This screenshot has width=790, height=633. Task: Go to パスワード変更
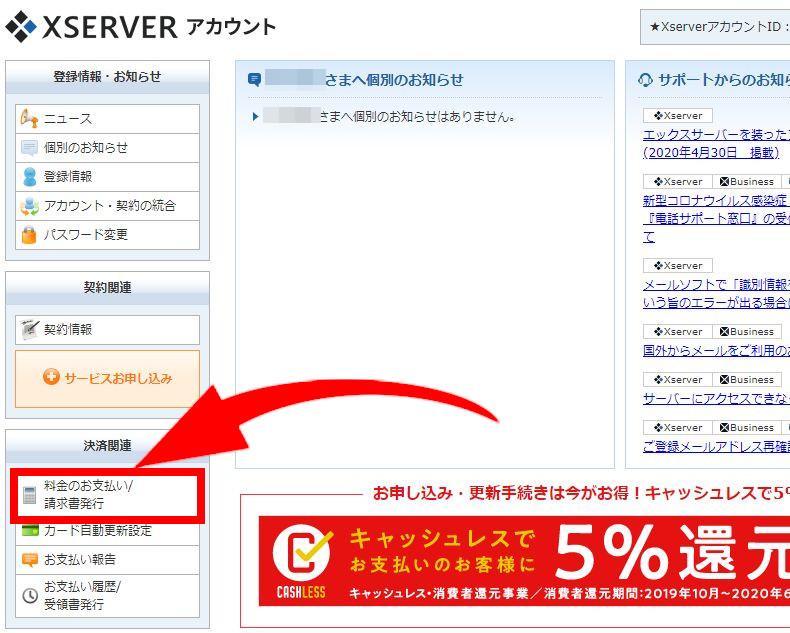[107, 235]
